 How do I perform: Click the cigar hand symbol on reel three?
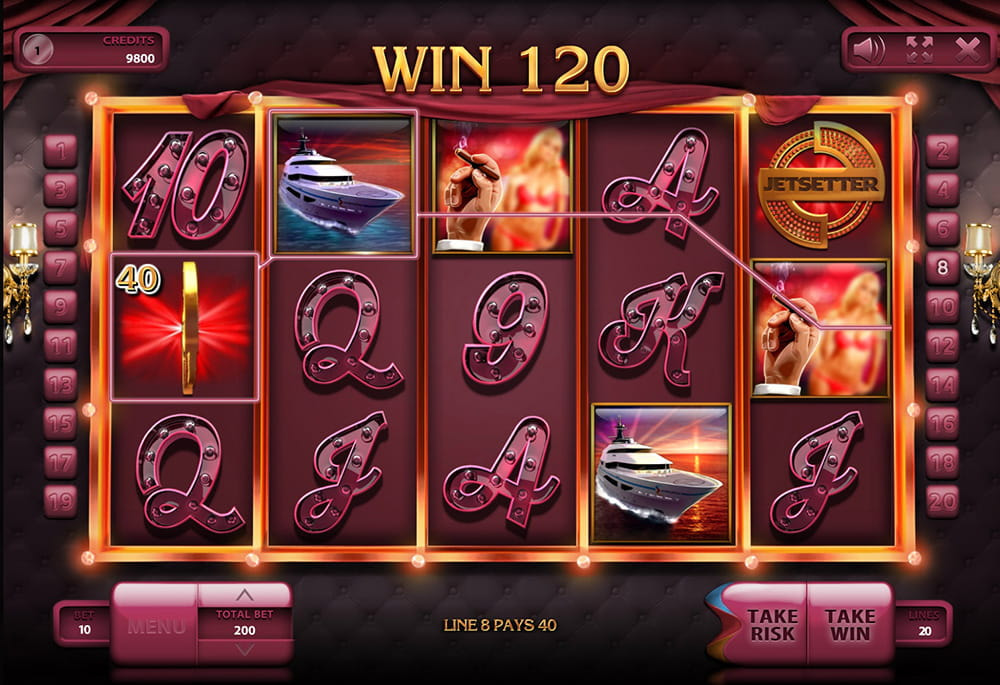click(x=503, y=186)
